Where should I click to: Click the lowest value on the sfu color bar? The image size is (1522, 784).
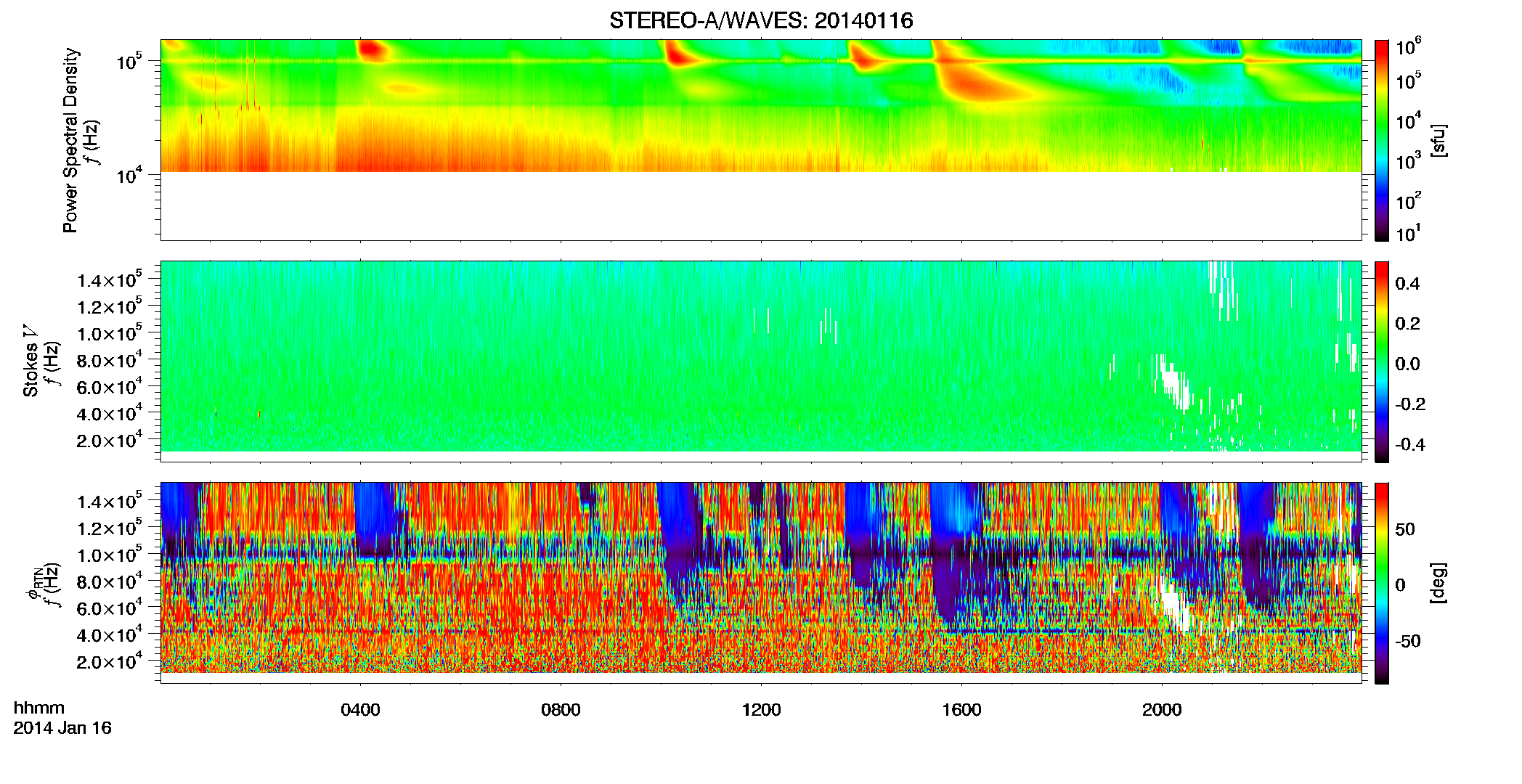click(x=1408, y=234)
